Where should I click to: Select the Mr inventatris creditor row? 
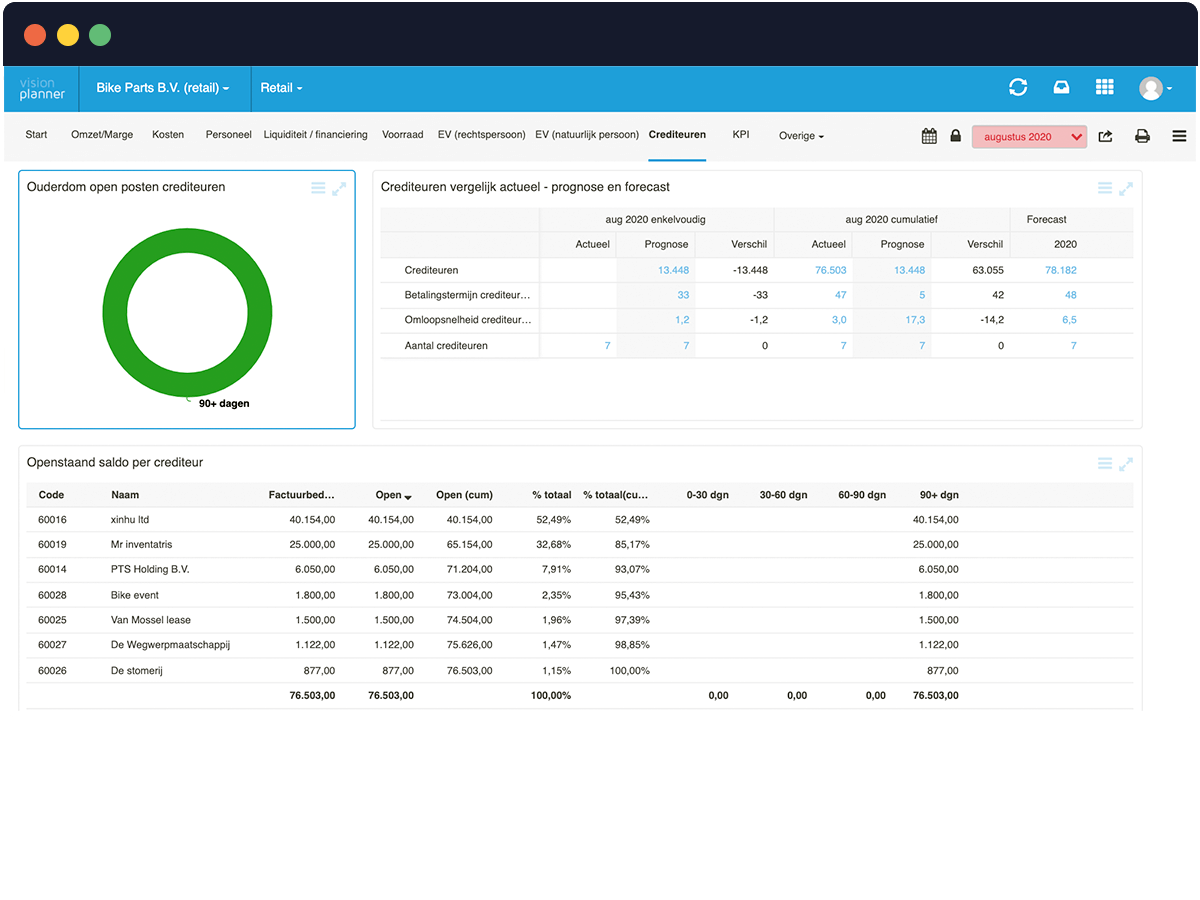[x=580, y=545]
